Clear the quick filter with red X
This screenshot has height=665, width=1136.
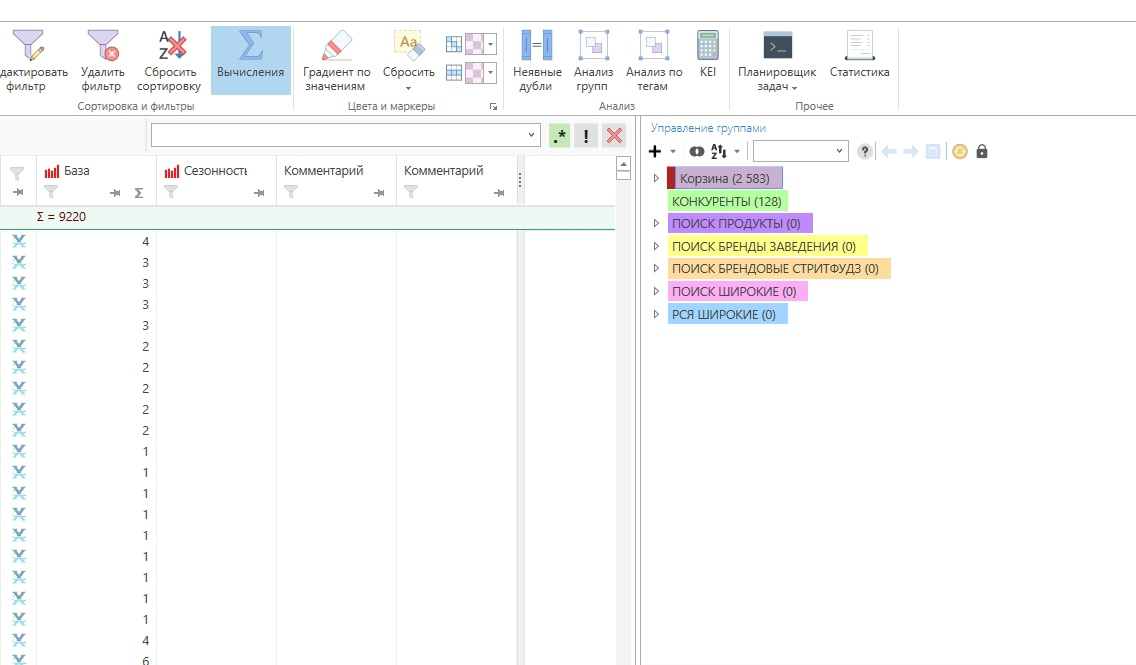[x=614, y=135]
